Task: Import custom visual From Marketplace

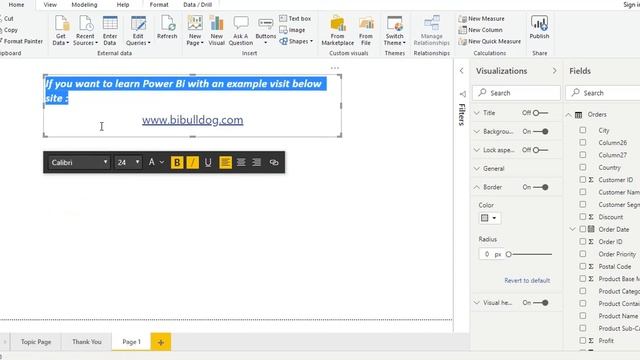Action: (x=338, y=31)
